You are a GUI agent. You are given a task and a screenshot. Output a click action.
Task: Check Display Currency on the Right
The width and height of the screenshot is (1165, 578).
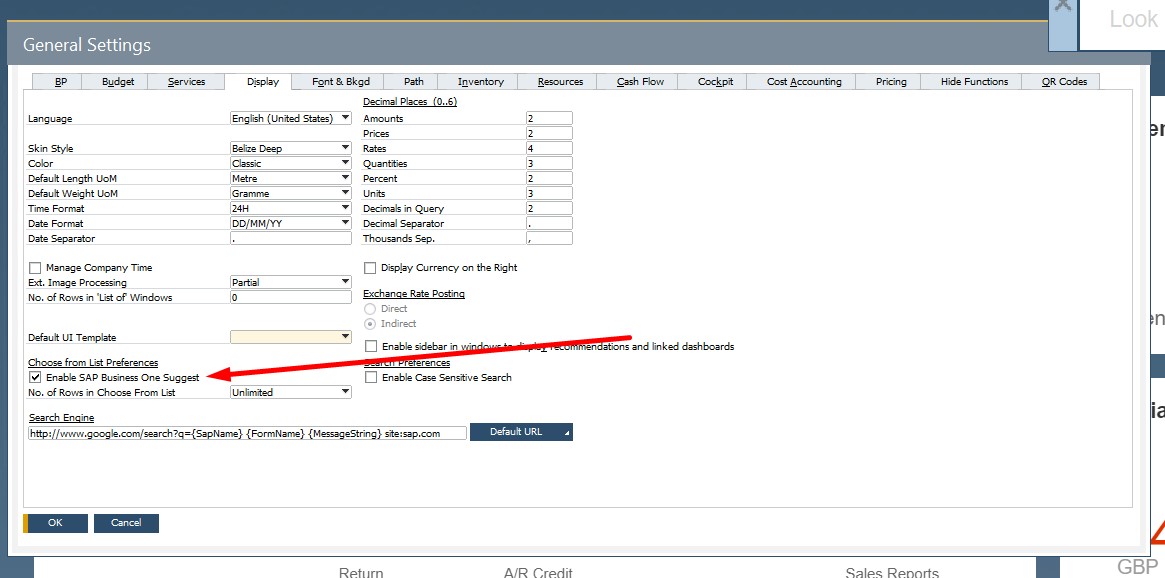point(370,267)
